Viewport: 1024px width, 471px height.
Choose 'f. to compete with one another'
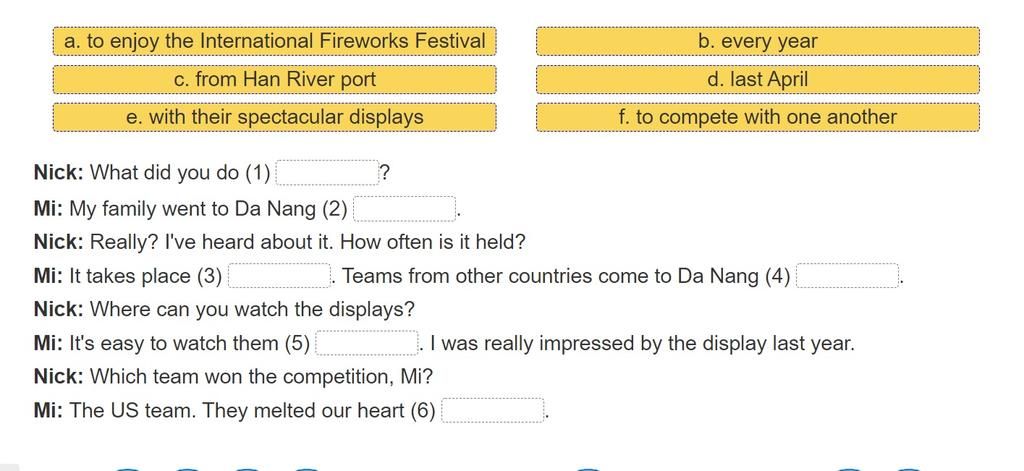point(758,118)
